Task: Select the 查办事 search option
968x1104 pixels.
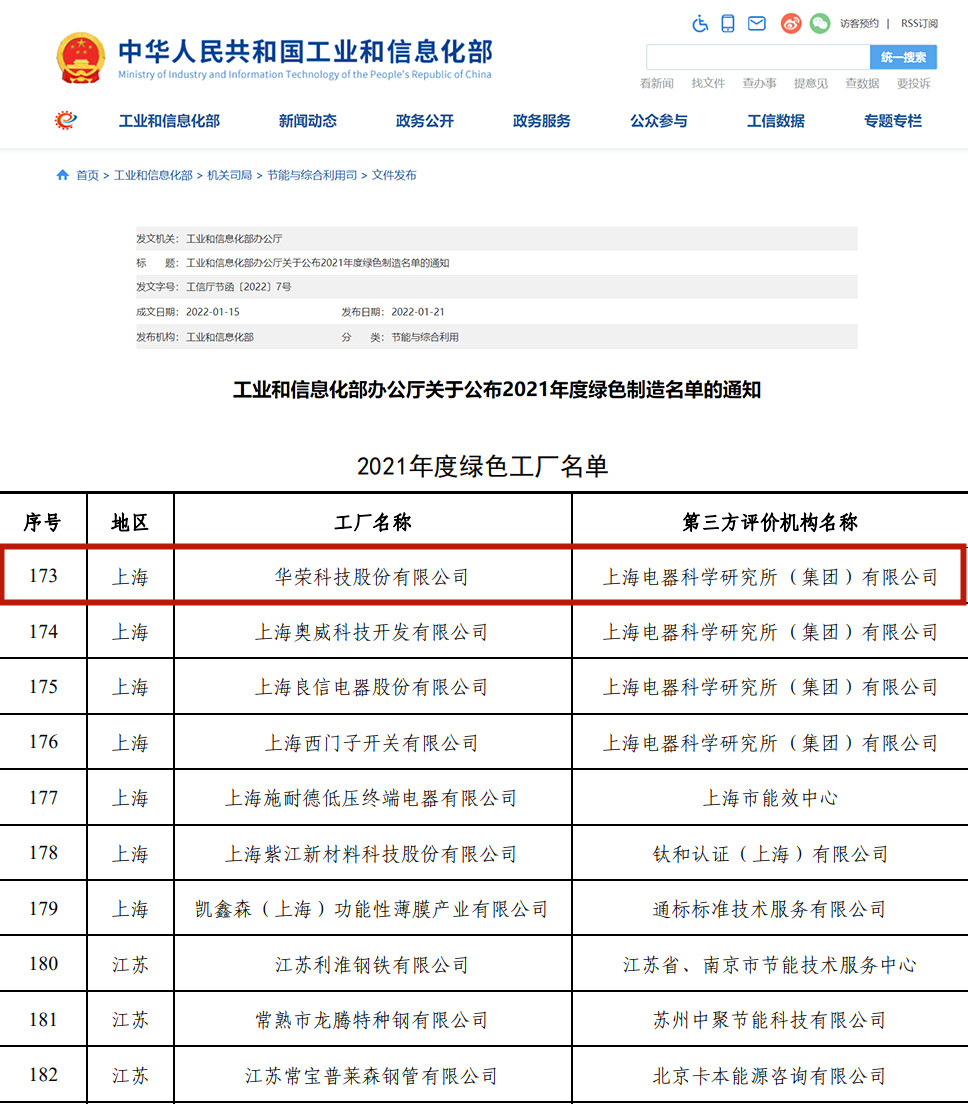Action: [760, 83]
